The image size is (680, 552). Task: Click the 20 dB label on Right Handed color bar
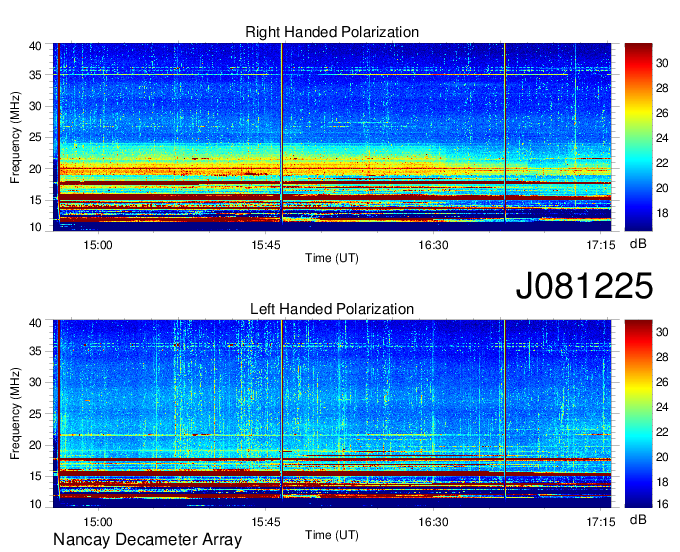pos(662,188)
